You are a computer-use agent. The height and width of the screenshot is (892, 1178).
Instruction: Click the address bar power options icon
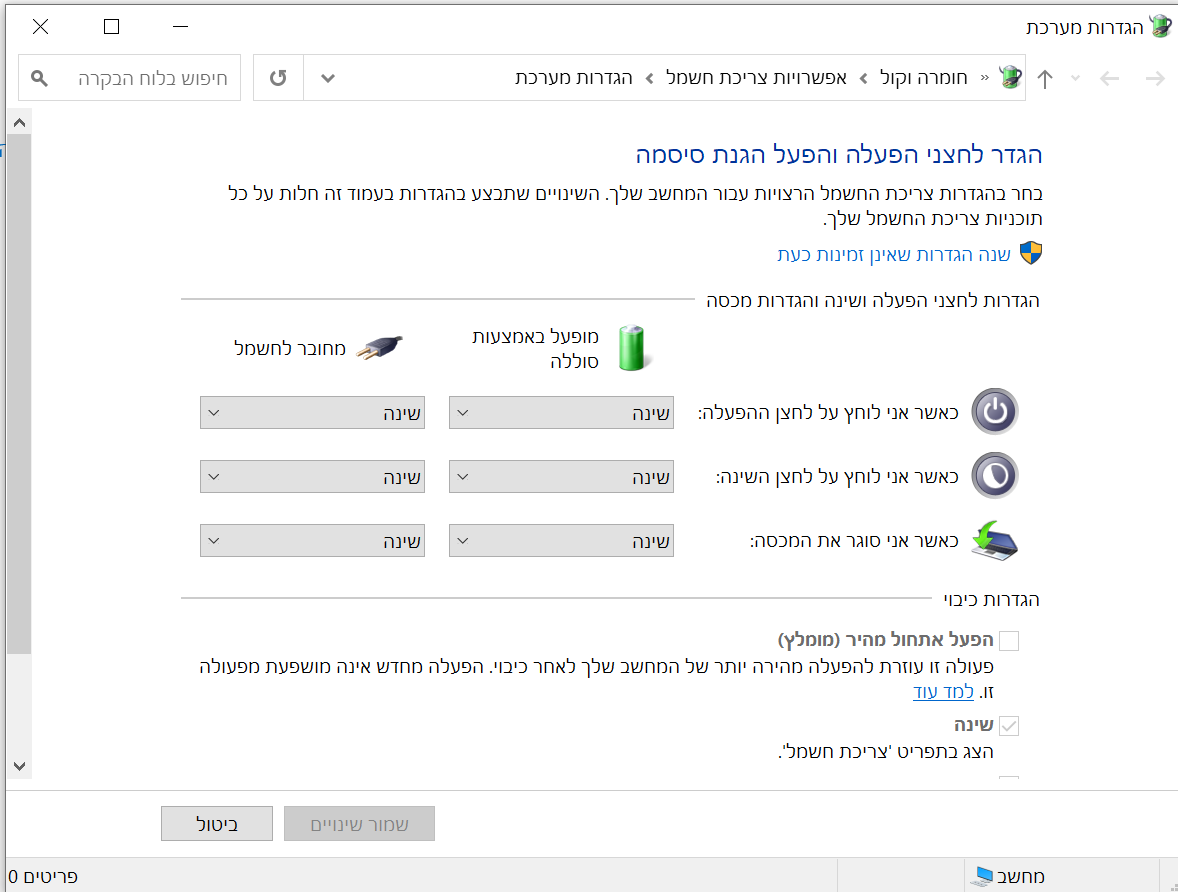(1010, 77)
